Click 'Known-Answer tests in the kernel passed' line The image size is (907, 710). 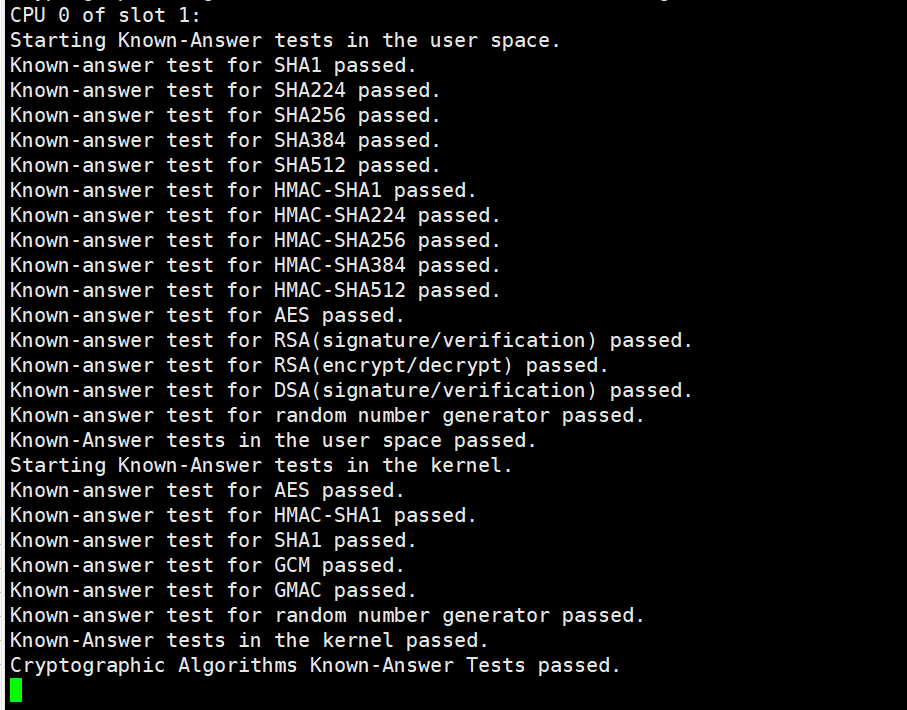point(249,640)
